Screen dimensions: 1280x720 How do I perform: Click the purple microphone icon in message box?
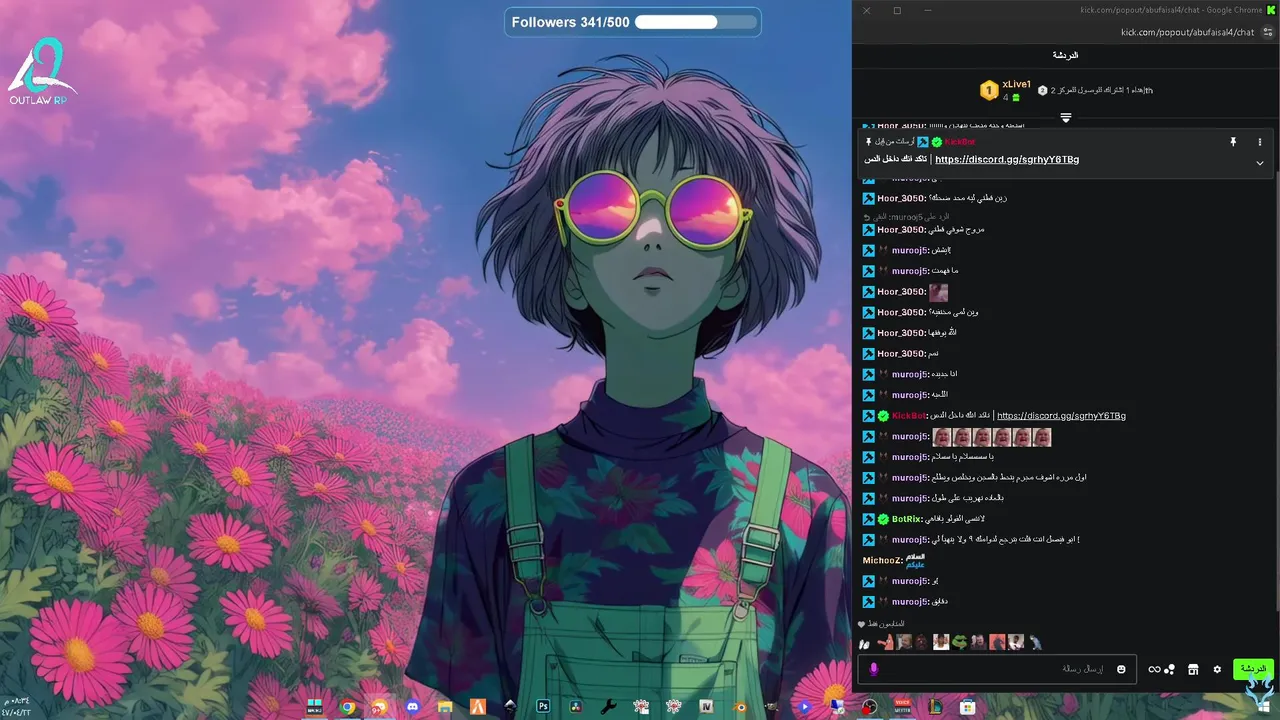tap(874, 669)
